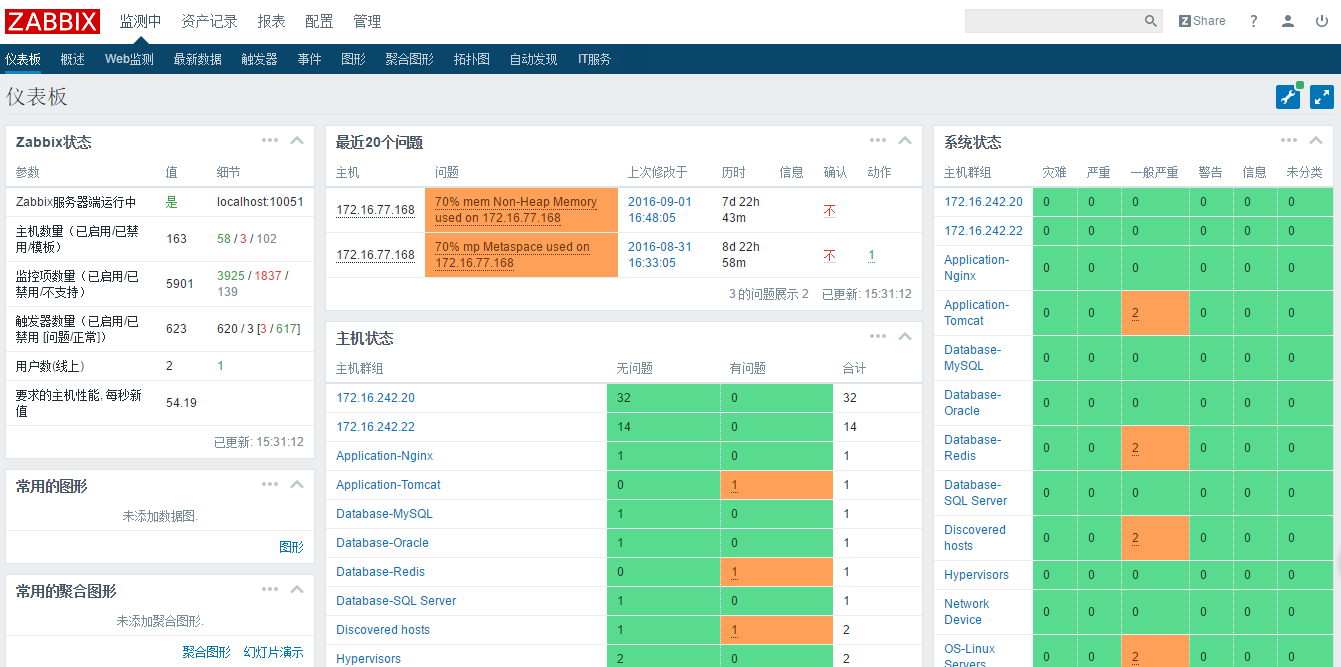Click the top search input field
The height and width of the screenshot is (667, 1341).
click(1052, 21)
